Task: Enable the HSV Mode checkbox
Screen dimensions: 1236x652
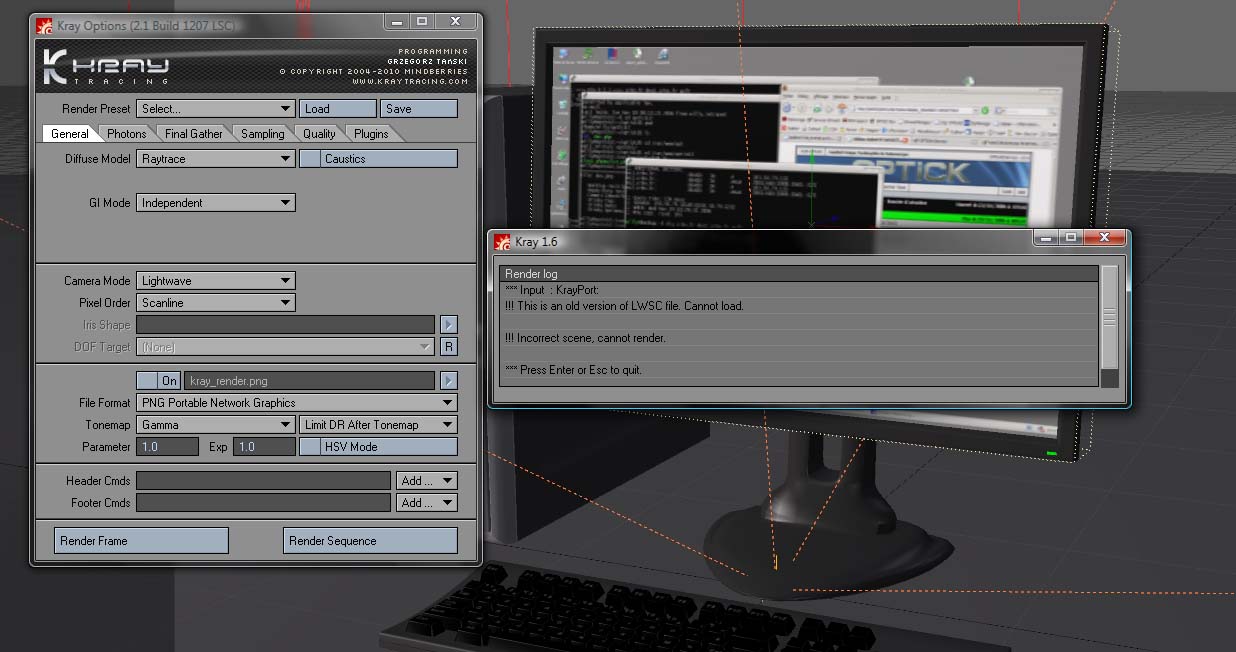Action: tap(310, 447)
